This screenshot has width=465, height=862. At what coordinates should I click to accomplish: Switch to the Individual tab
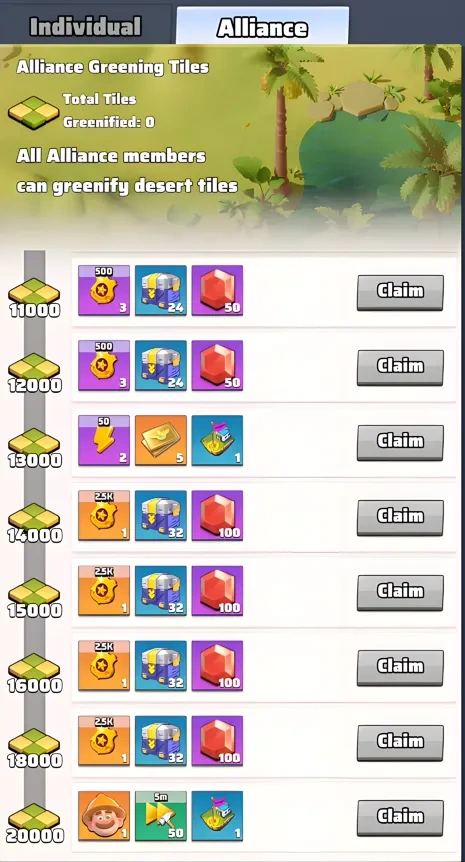tap(85, 26)
